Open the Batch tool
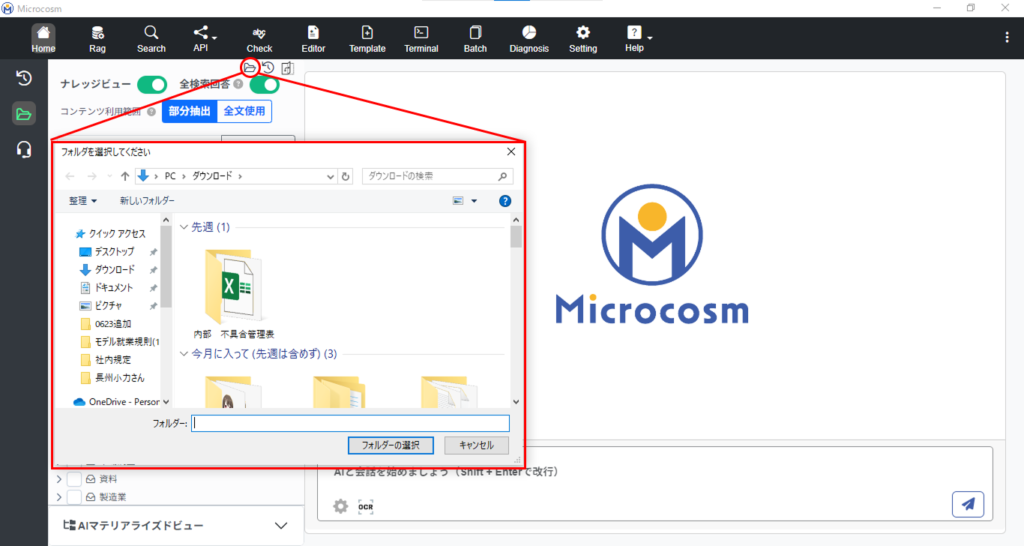 point(475,39)
